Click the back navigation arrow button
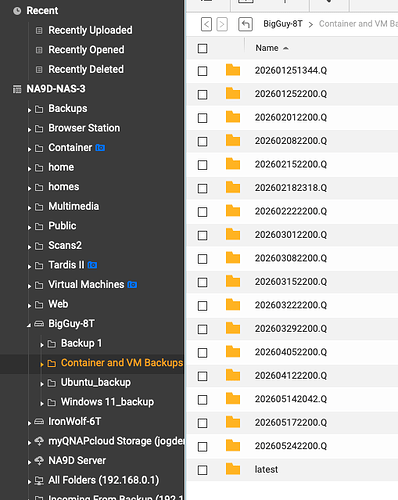398x500 pixels. point(206,24)
